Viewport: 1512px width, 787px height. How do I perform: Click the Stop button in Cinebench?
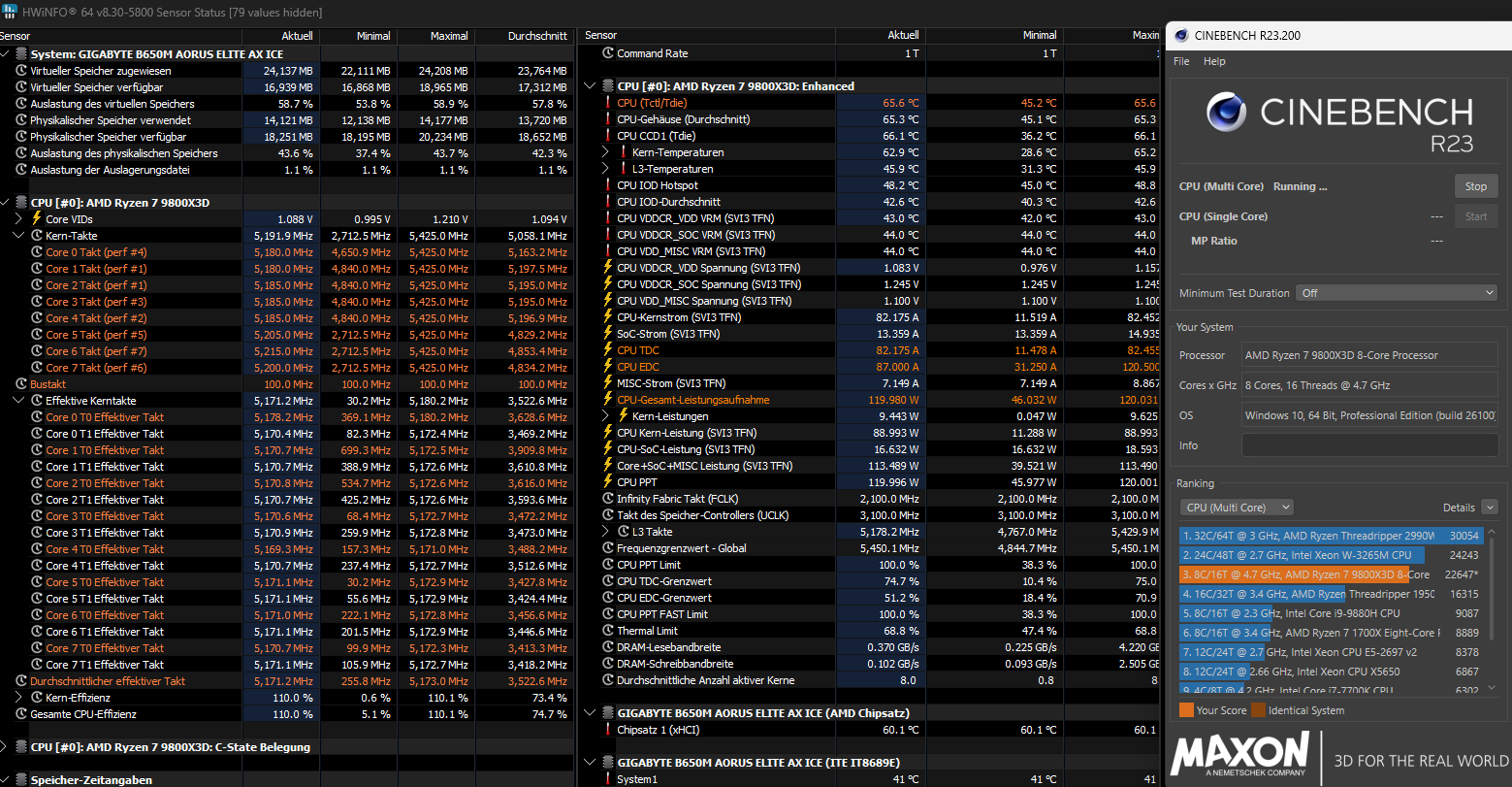(1475, 186)
